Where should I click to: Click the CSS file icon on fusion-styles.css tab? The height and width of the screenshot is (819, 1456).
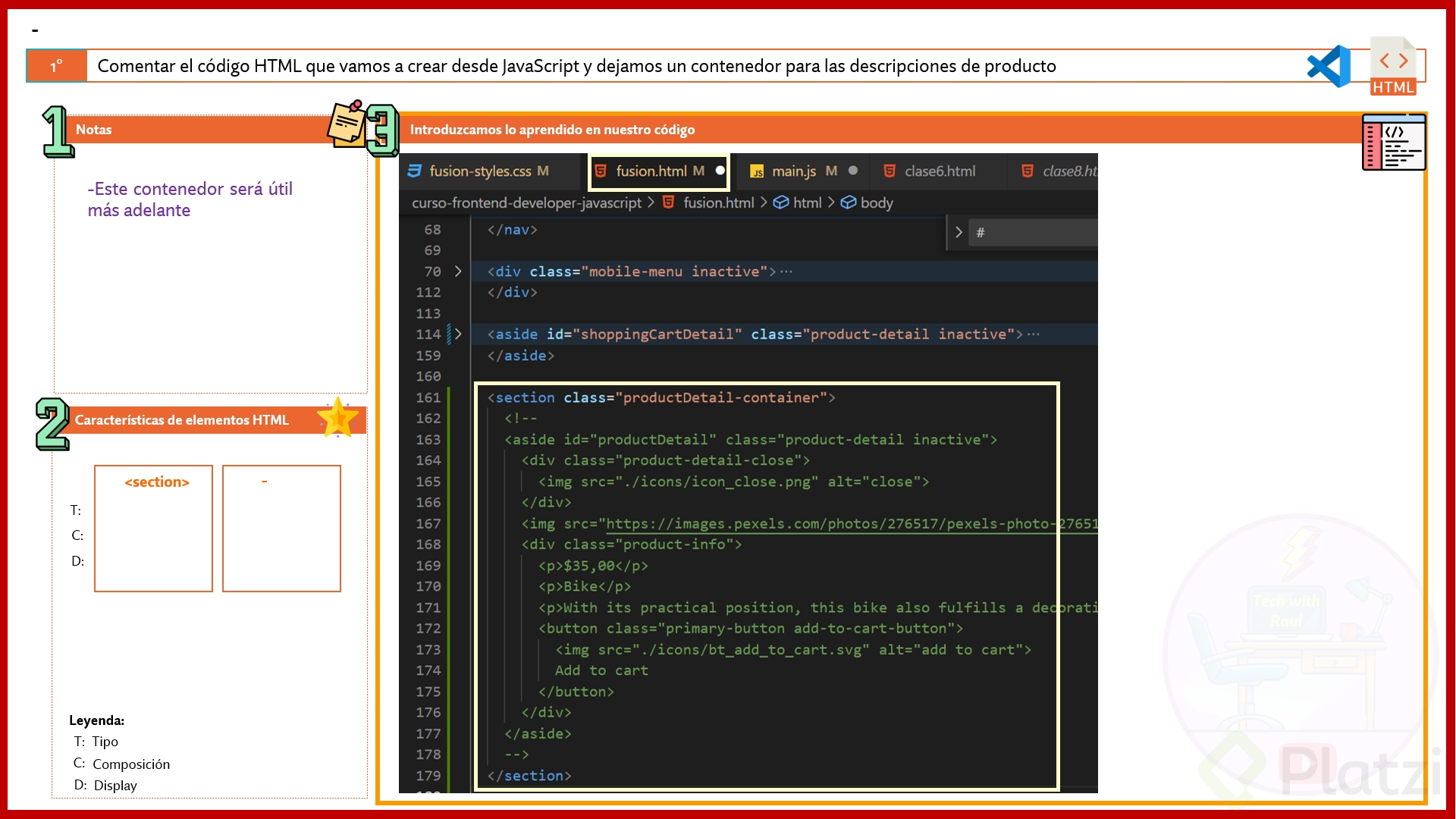click(x=414, y=171)
